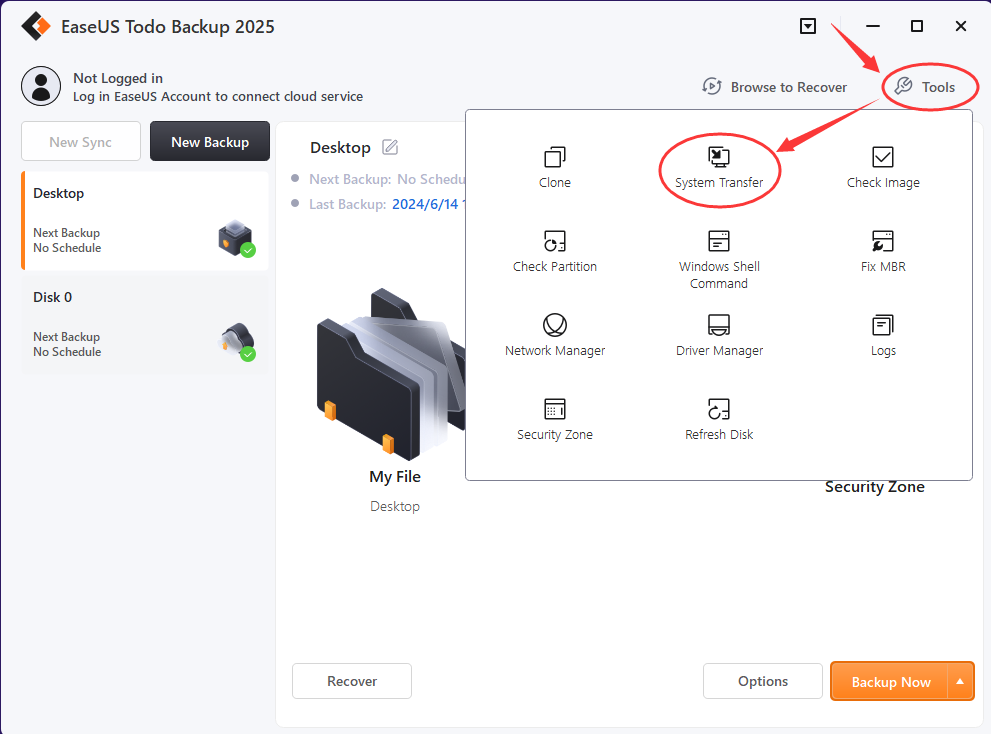Screen dimensions: 991x734
Task: Click the 'Next Backup: No Schedule' text
Action: click(x=387, y=179)
